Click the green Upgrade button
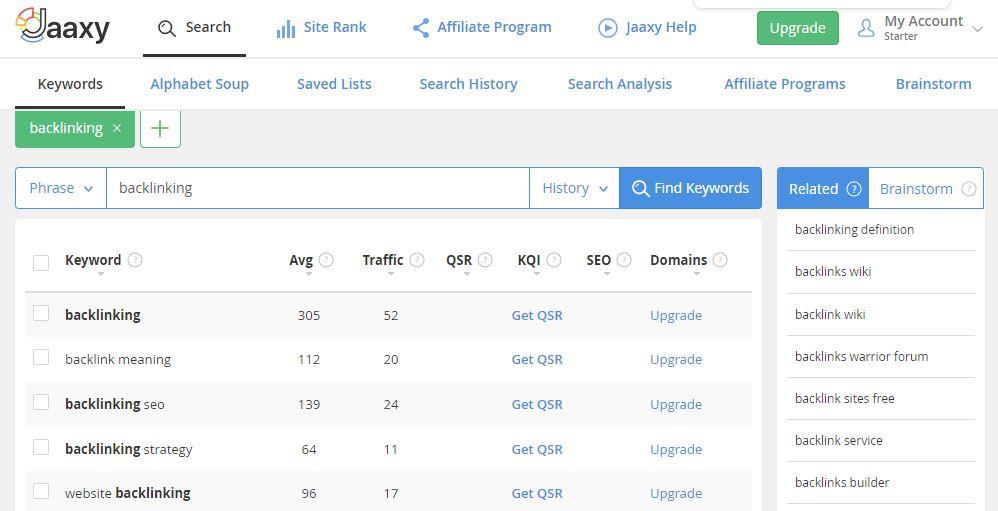This screenshot has height=511, width=998. (x=798, y=29)
